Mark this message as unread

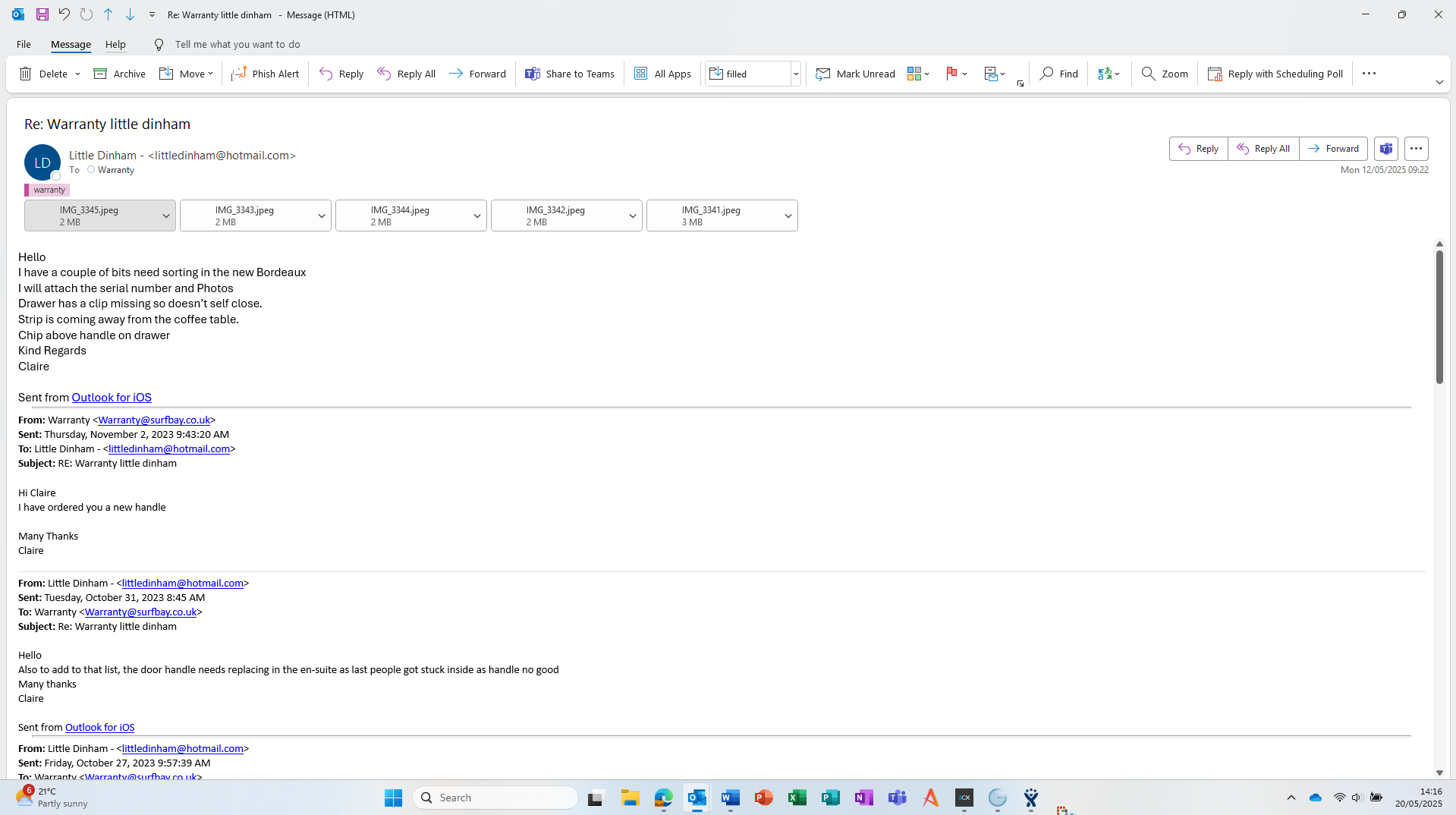tap(855, 74)
